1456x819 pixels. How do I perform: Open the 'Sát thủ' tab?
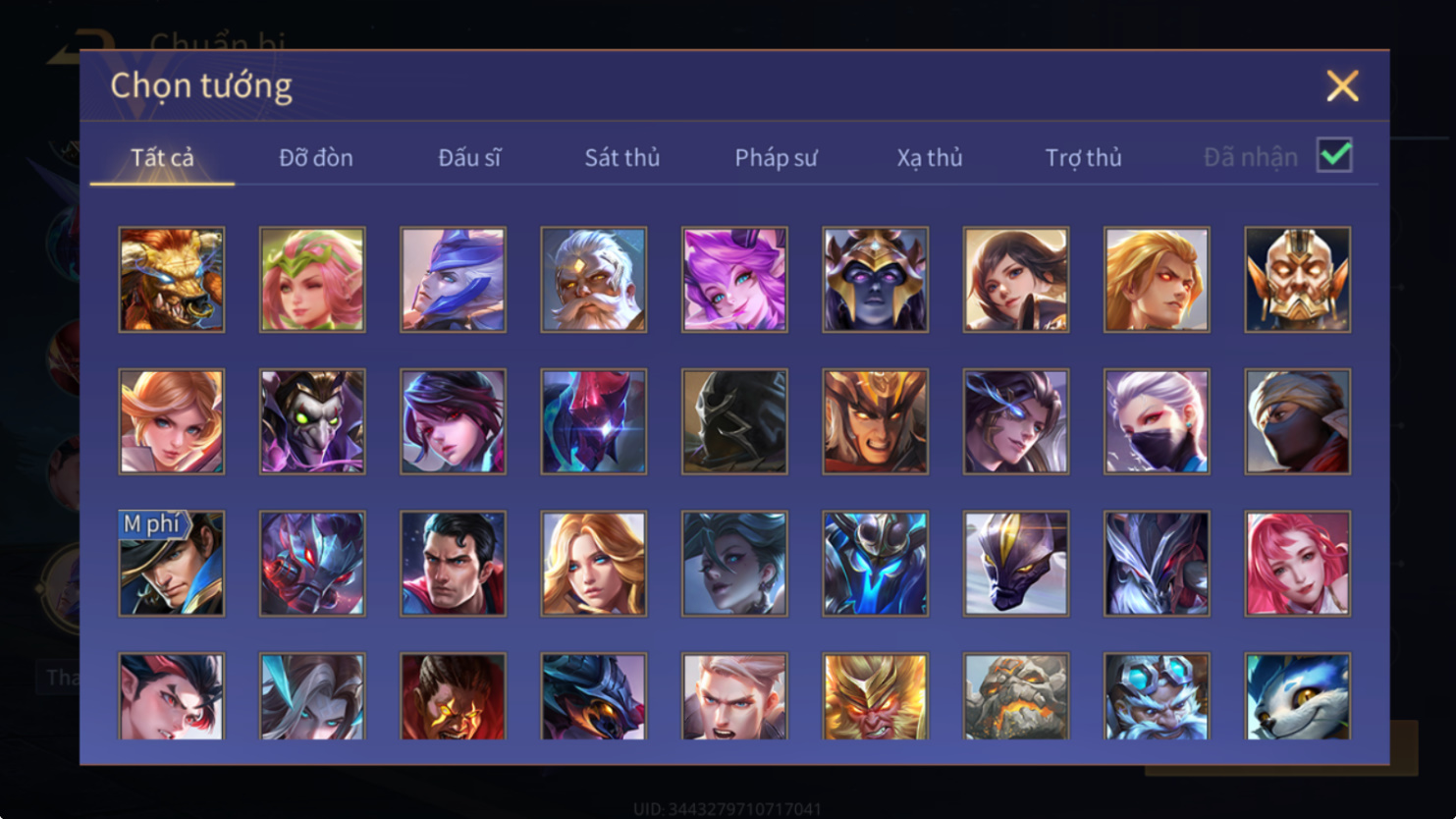coord(622,157)
